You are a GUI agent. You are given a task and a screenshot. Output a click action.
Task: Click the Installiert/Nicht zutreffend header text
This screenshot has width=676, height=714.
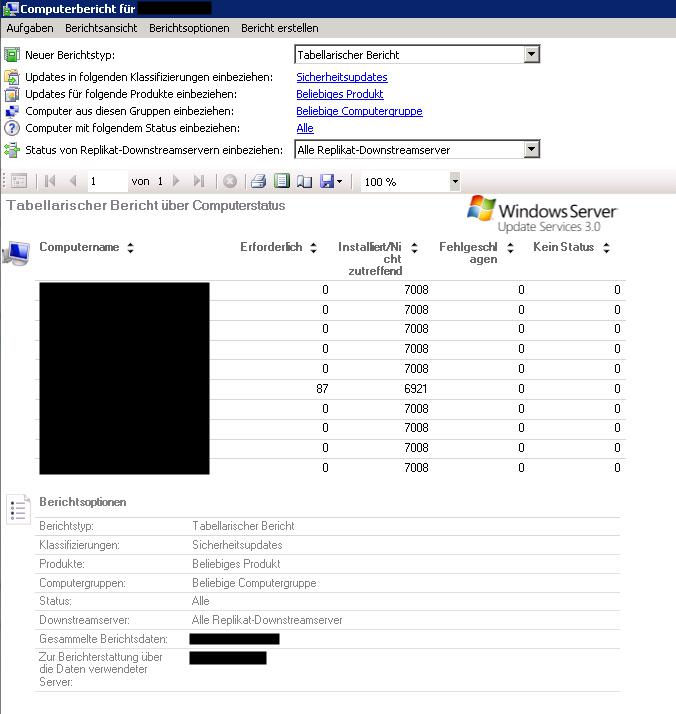(x=371, y=259)
